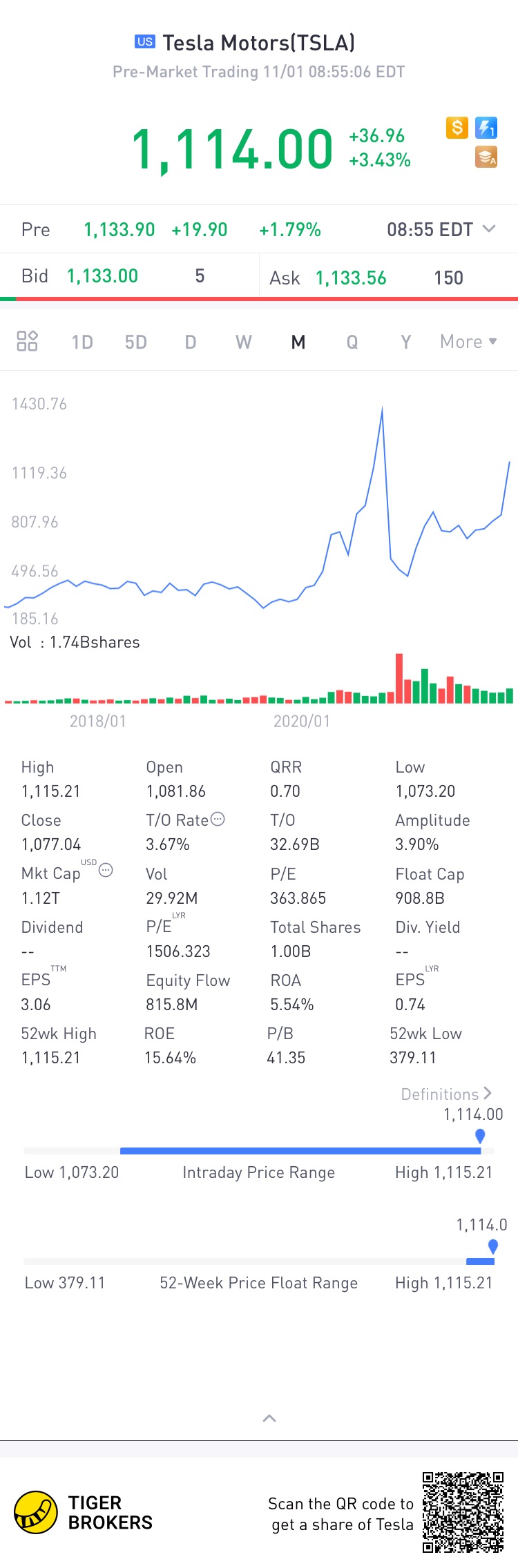518x1568 pixels.
Task: Tap the Vol value 29.92M
Action: 172,898
